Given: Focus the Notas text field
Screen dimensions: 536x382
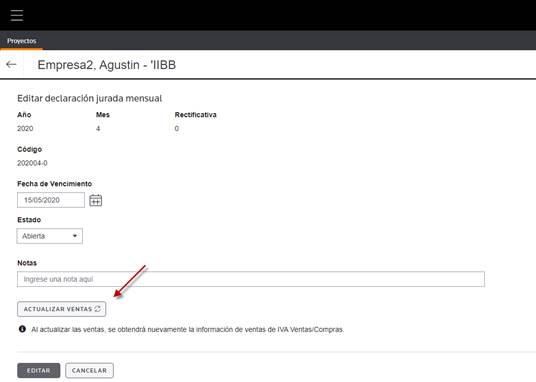Looking at the screenshot, I should (251, 279).
